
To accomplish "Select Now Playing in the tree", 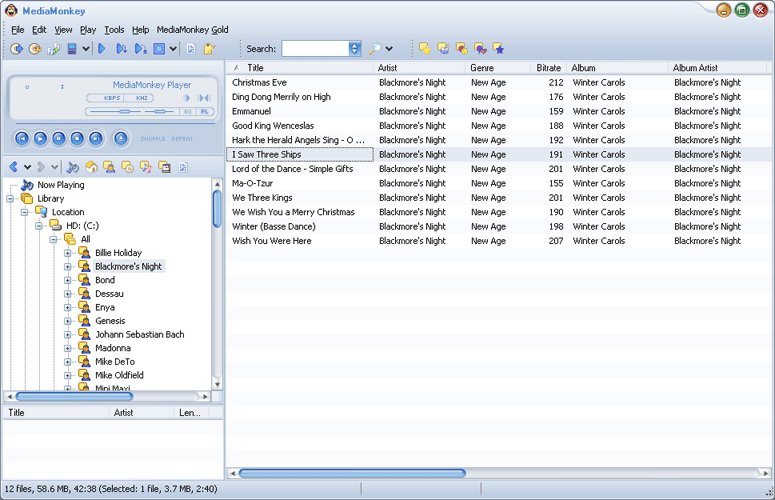I will pyautogui.click(x=61, y=185).
